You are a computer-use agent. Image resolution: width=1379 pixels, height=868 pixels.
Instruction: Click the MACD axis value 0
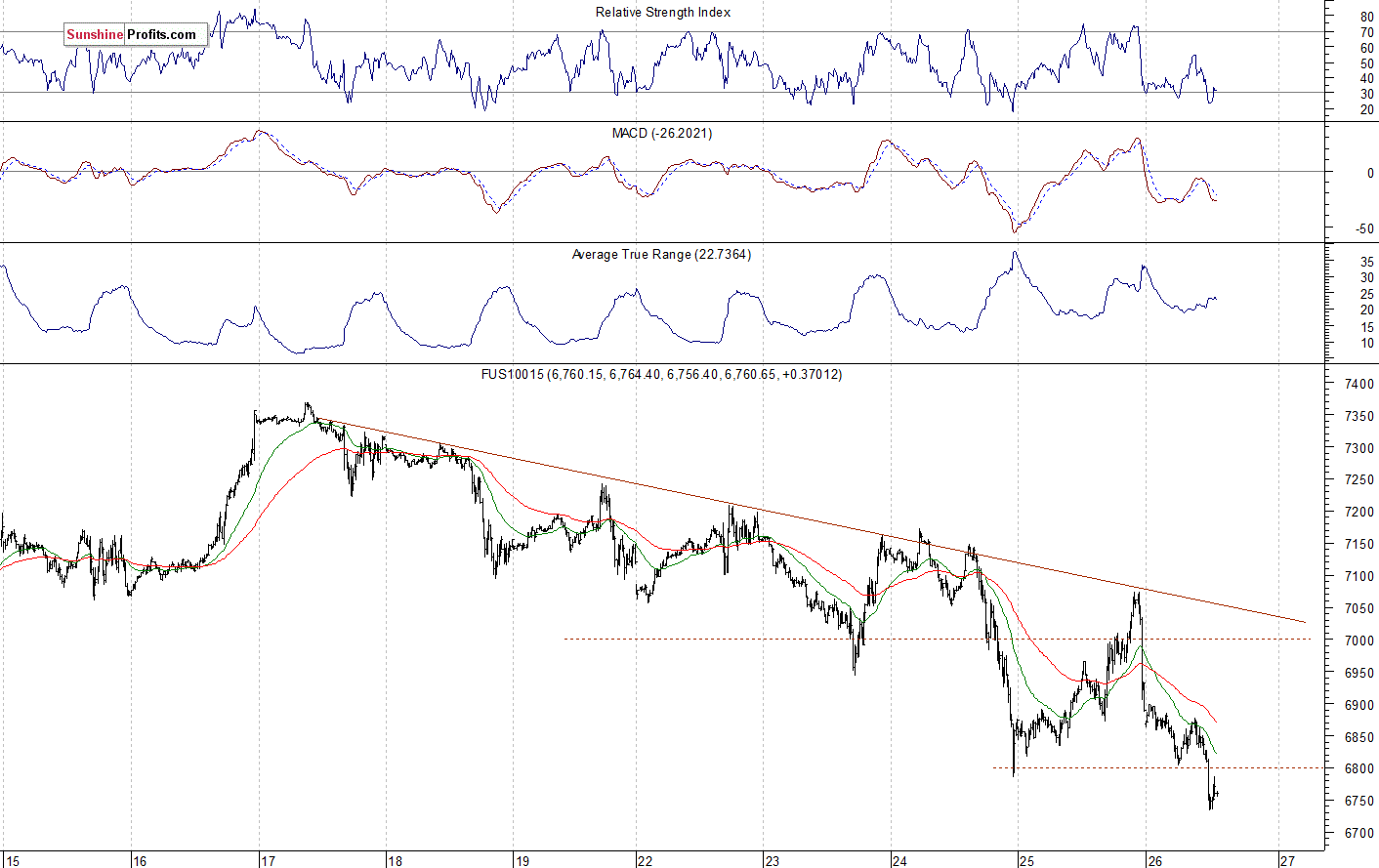point(1370,174)
